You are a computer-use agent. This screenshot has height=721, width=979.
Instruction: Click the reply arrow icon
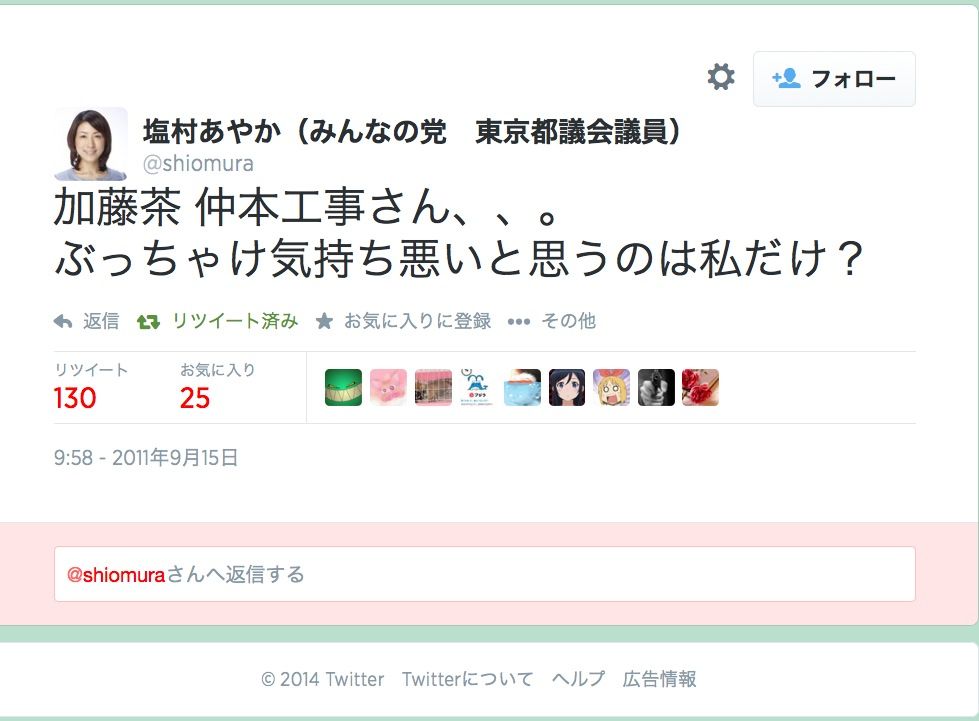click(63, 321)
